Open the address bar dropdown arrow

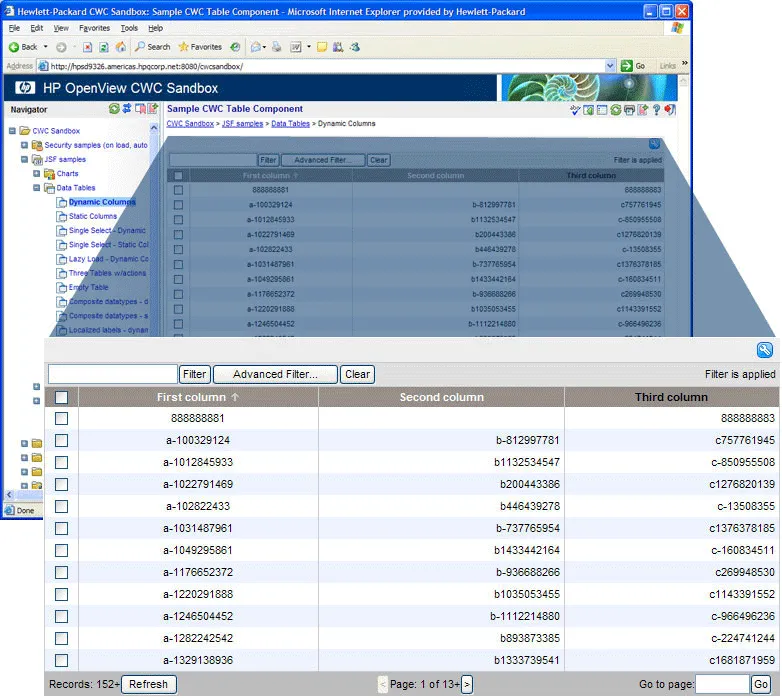click(x=610, y=66)
